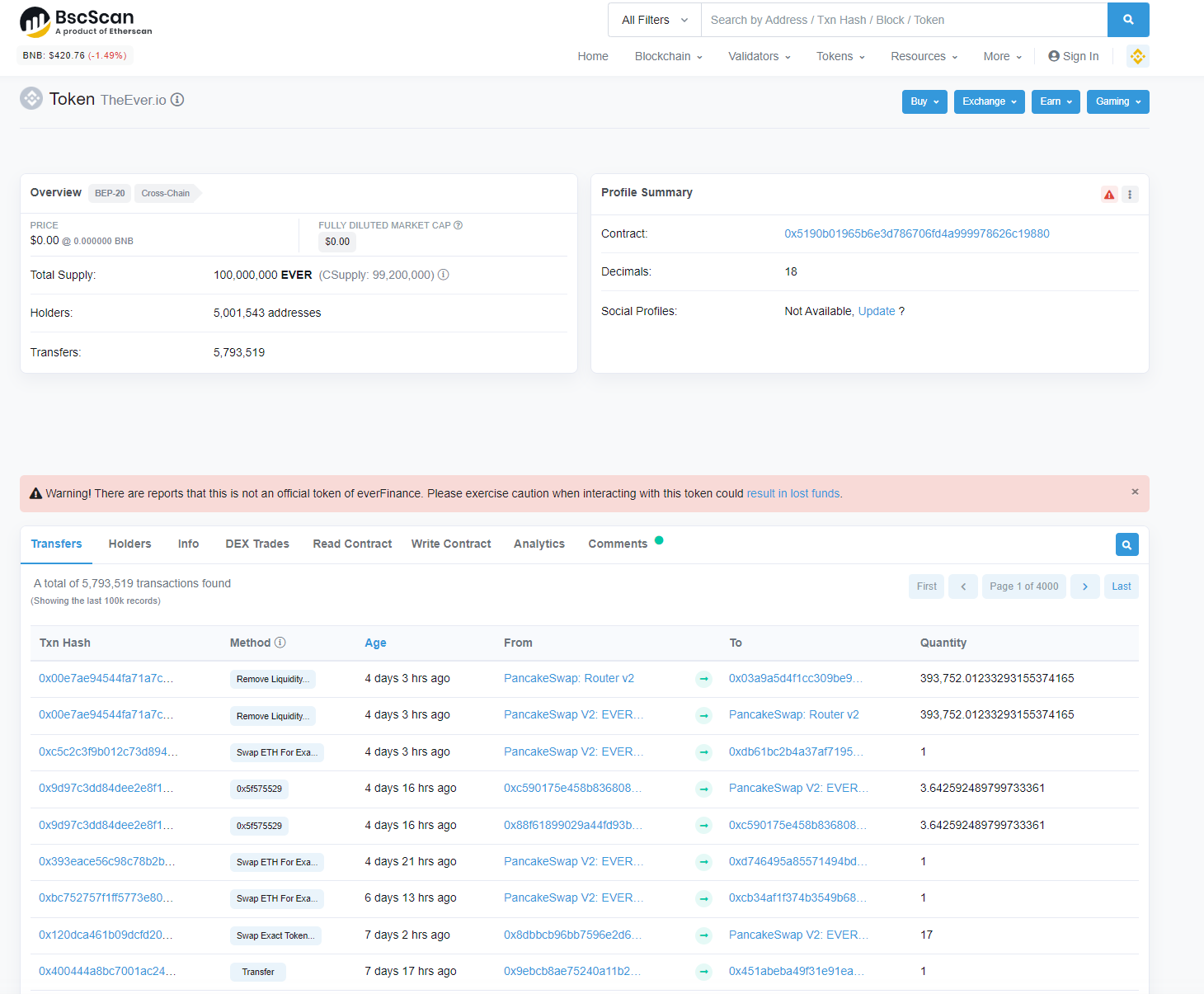
Task: Dismiss the everFinance warning banner
Action: (x=1135, y=491)
